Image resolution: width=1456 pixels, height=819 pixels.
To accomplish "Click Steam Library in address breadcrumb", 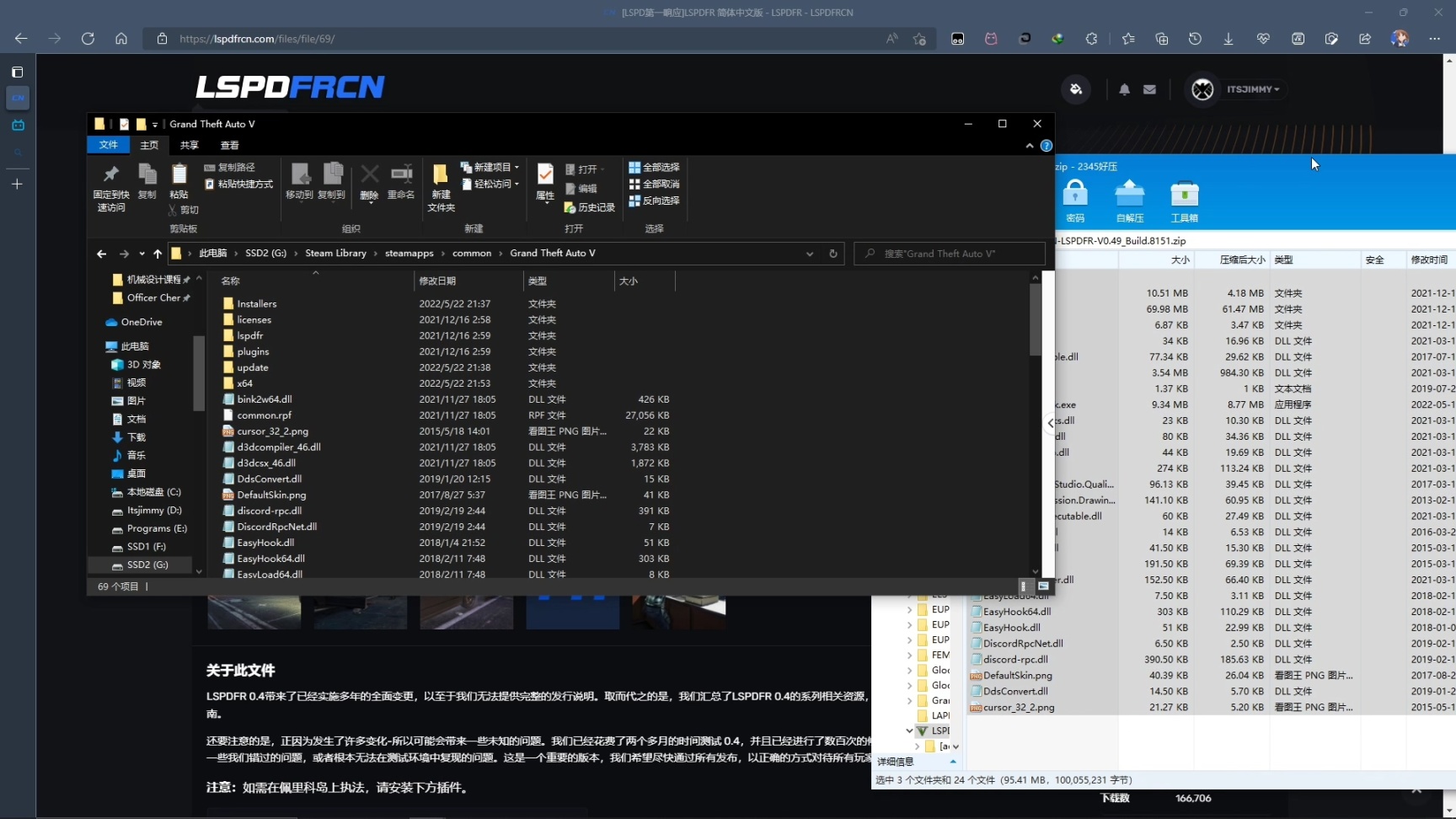I will pyautogui.click(x=335, y=254).
